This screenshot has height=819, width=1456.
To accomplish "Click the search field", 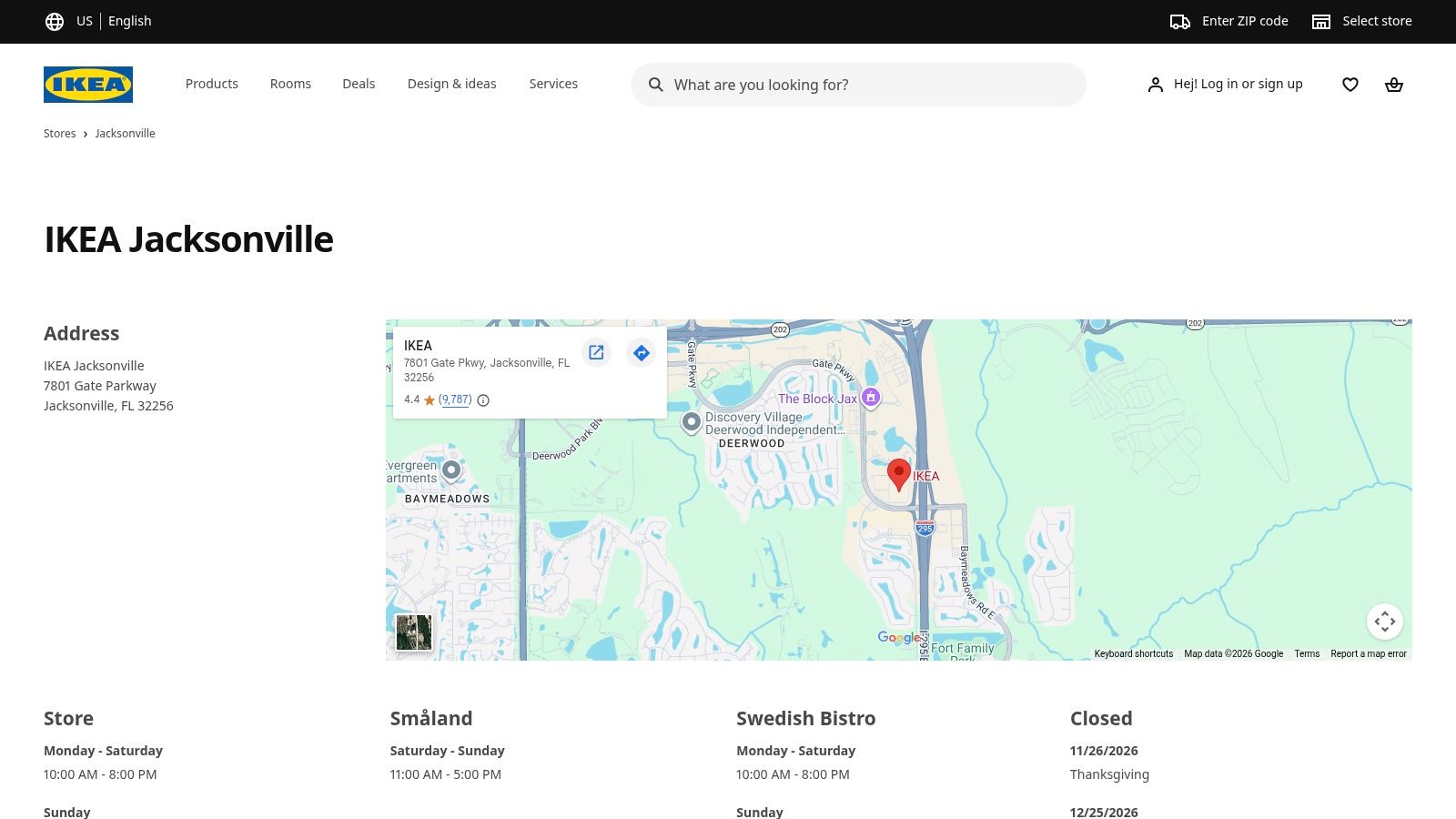I will click(858, 85).
